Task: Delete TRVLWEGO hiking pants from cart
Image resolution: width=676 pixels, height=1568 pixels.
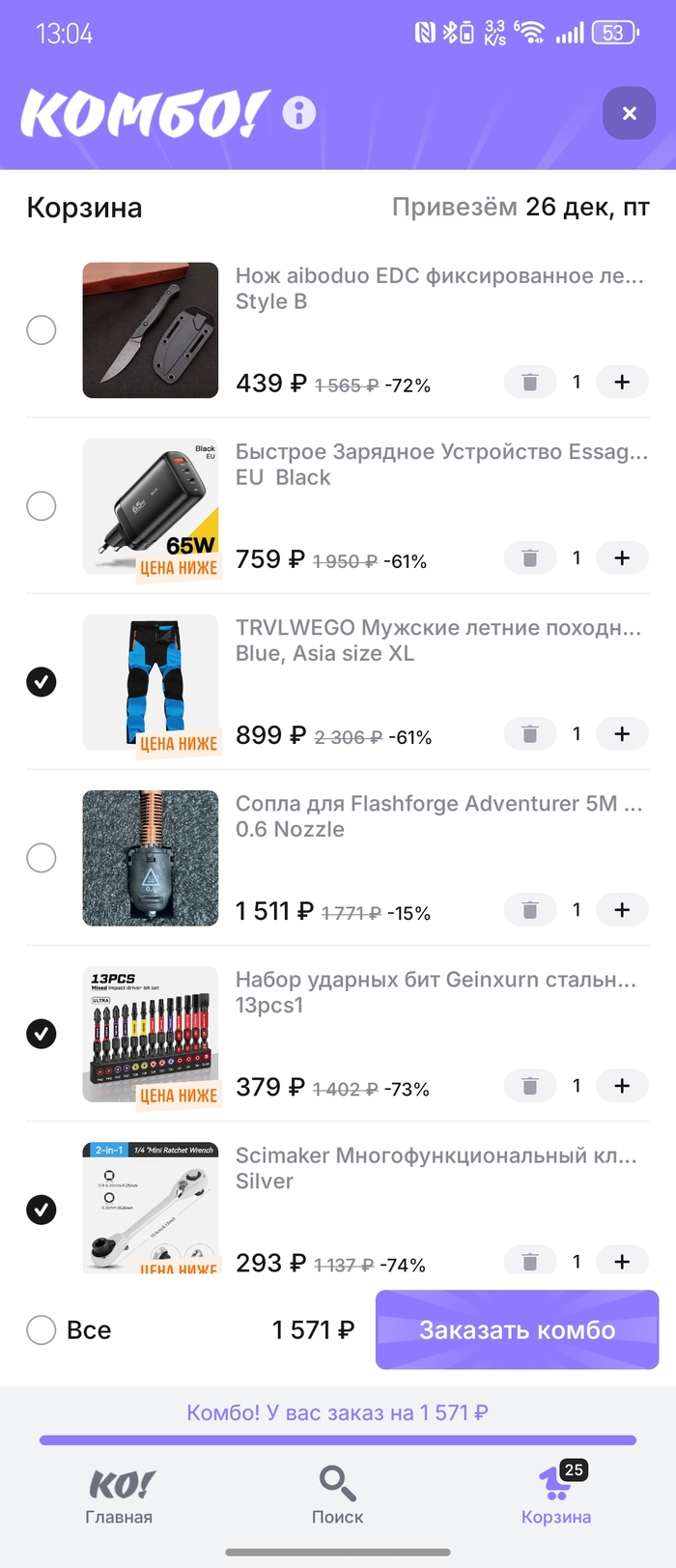Action: 530,734
